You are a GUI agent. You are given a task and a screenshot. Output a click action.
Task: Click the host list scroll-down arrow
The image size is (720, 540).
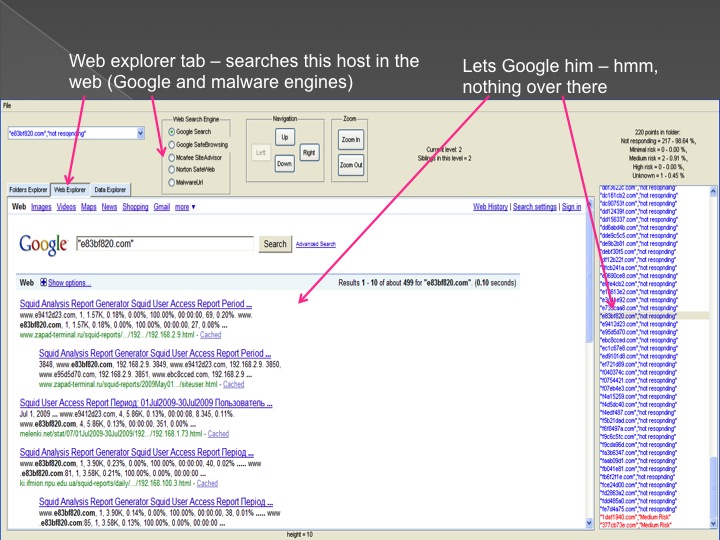(x=713, y=523)
